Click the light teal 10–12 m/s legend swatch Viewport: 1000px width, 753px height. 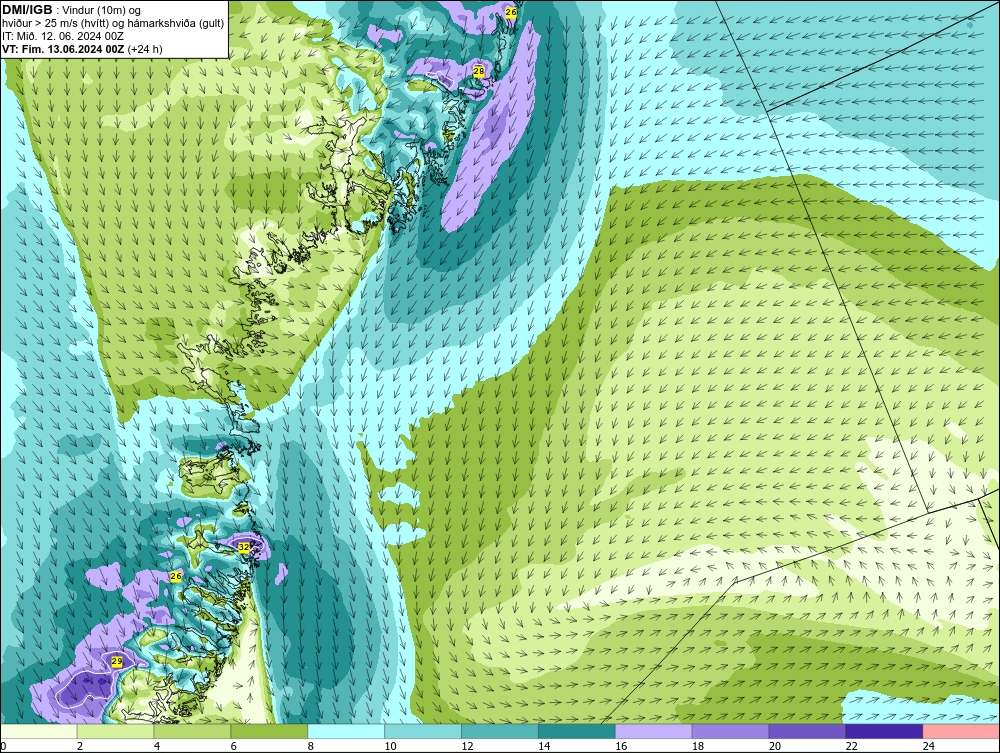click(423, 731)
